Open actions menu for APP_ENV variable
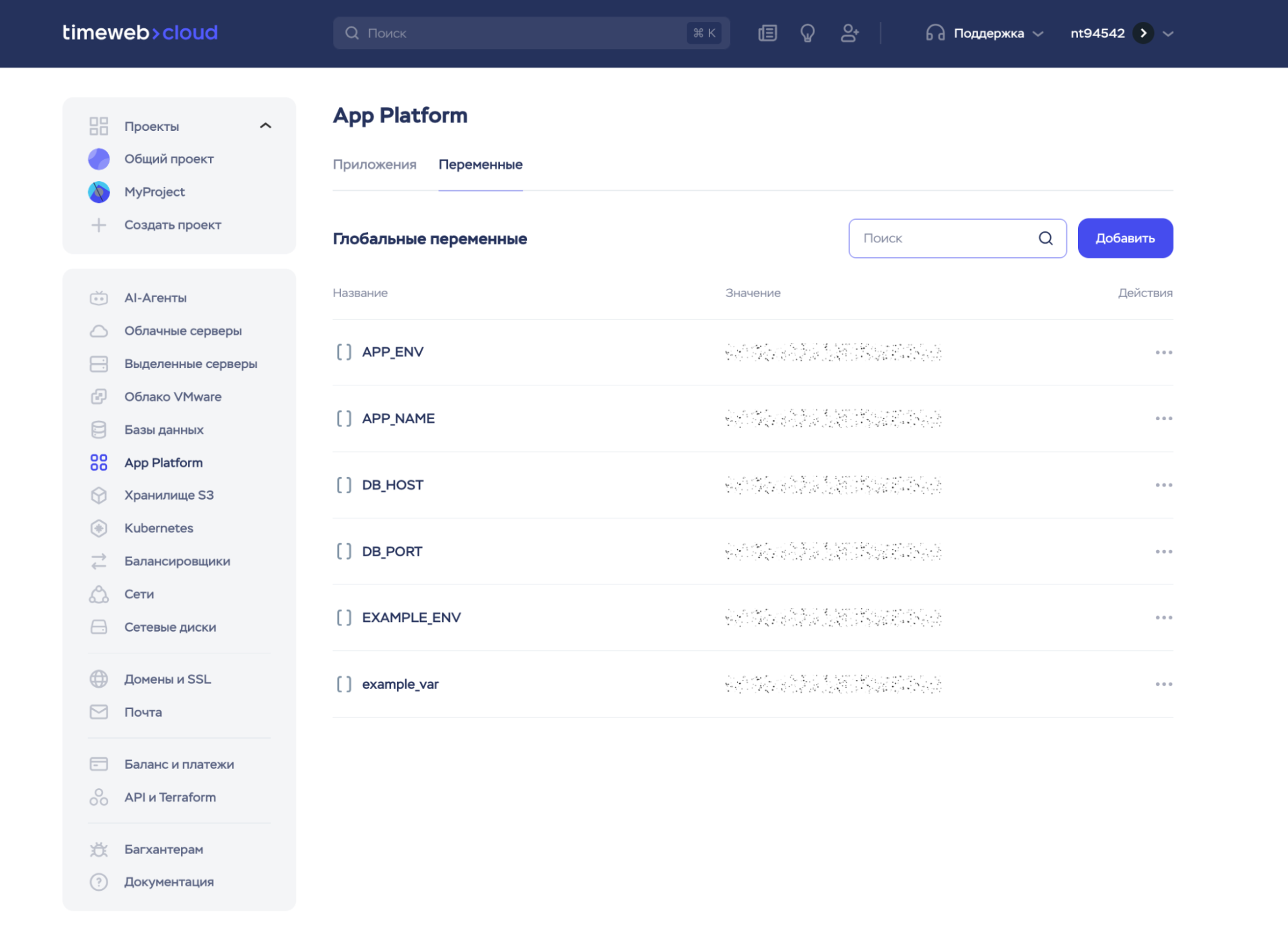The width and height of the screenshot is (1288, 932). click(x=1163, y=353)
